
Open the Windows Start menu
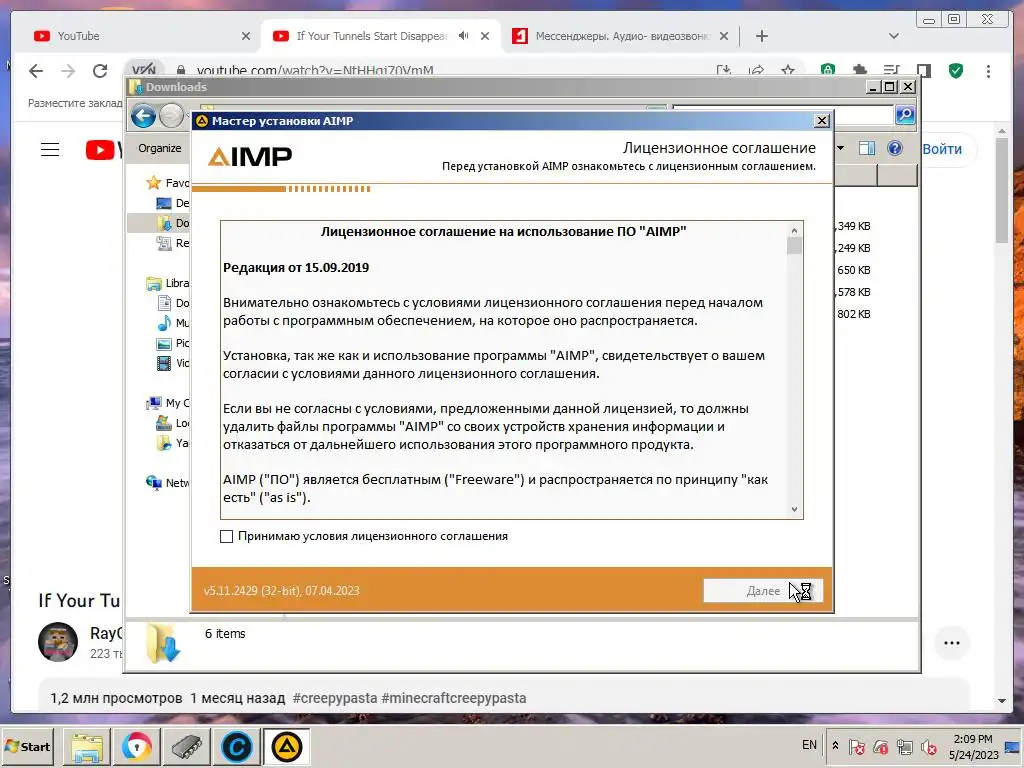point(28,746)
